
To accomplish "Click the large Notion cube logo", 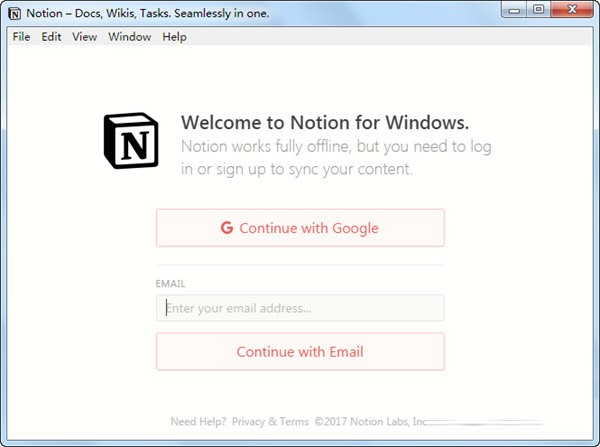I will pos(131,140).
